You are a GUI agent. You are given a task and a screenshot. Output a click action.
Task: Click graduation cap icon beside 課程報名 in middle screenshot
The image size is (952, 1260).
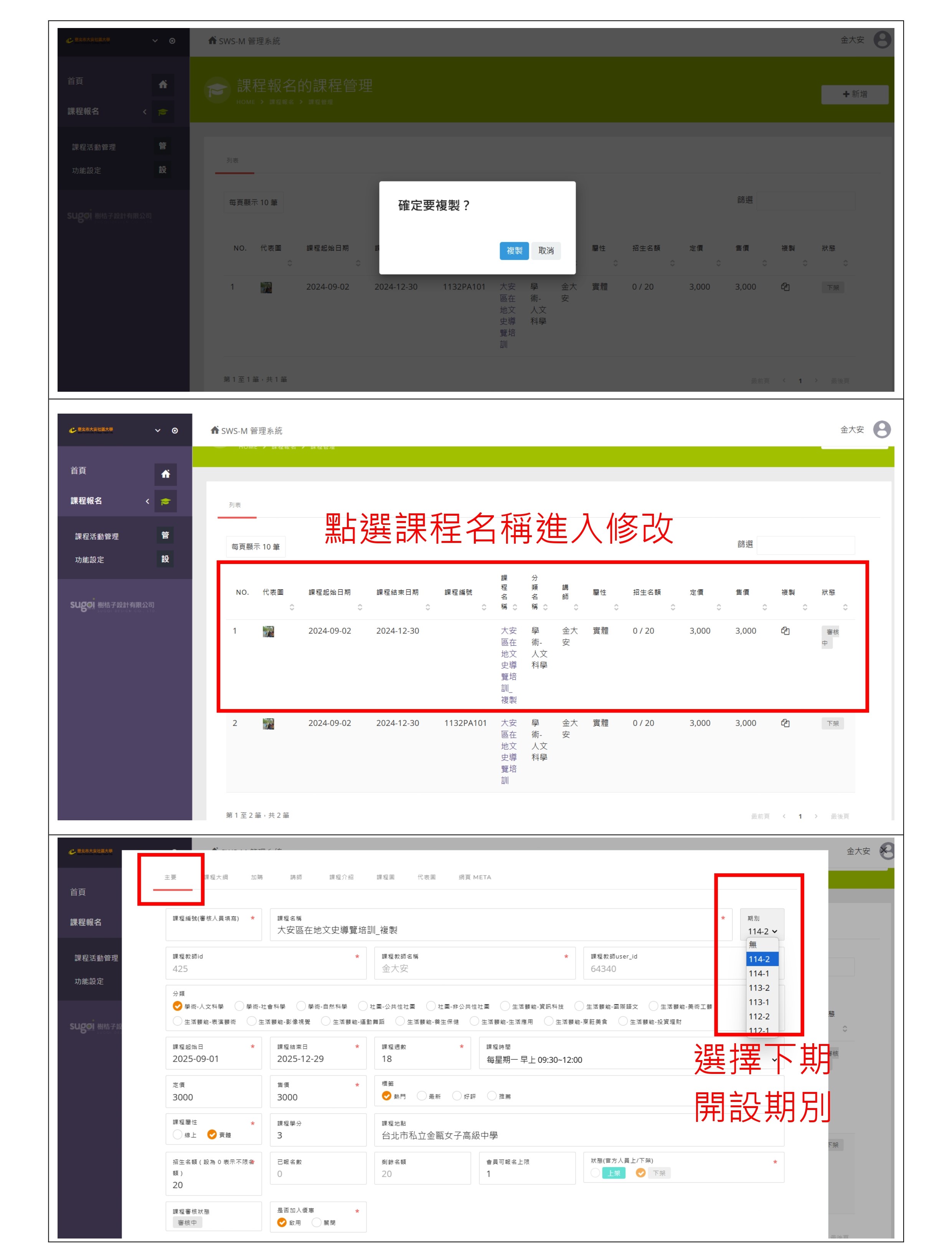pos(165,501)
